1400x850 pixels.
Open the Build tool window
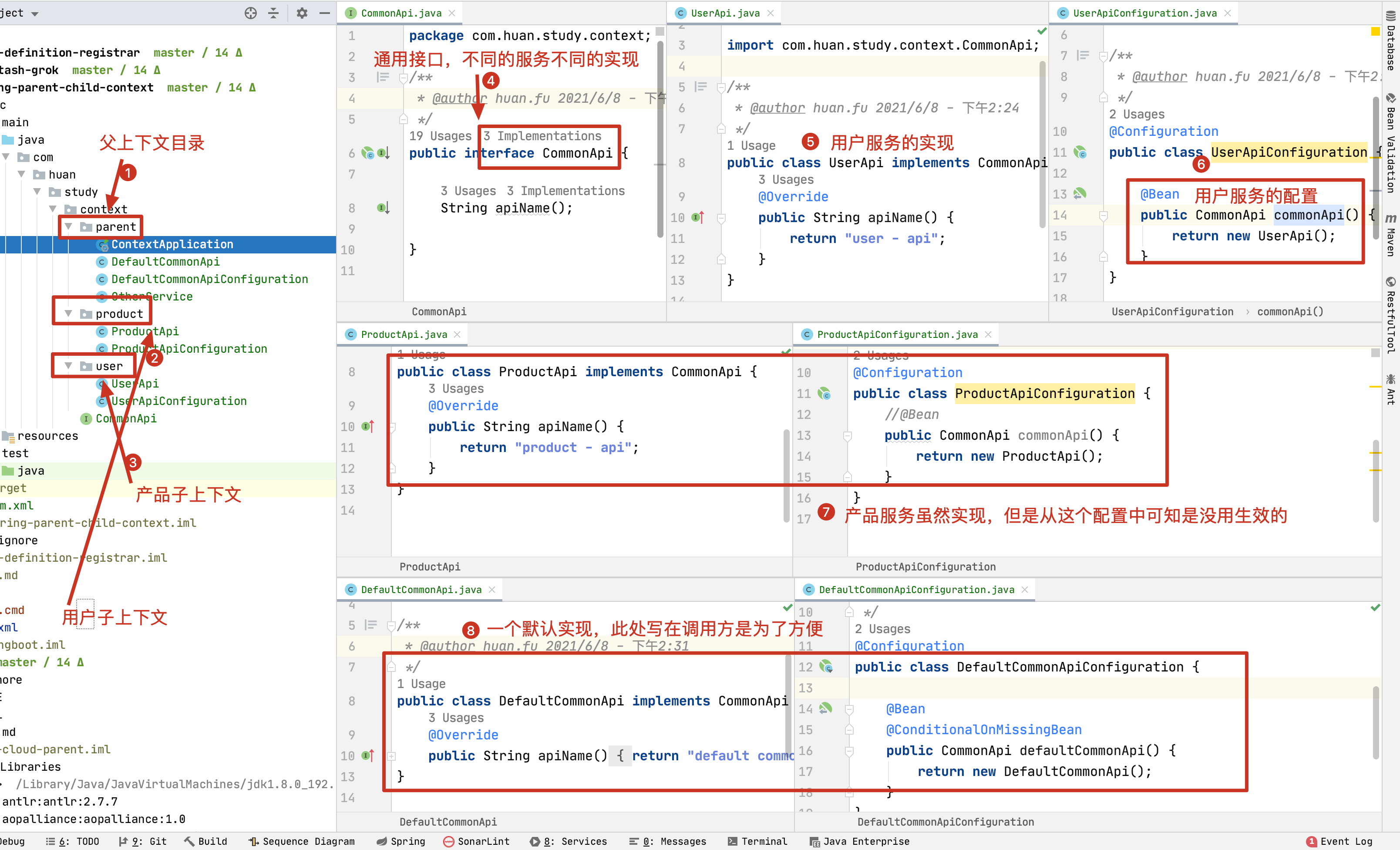click(205, 841)
